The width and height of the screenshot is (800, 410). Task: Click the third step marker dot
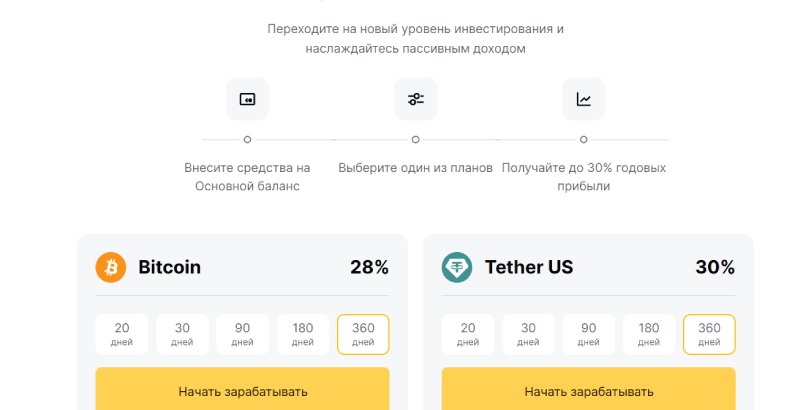click(583, 139)
